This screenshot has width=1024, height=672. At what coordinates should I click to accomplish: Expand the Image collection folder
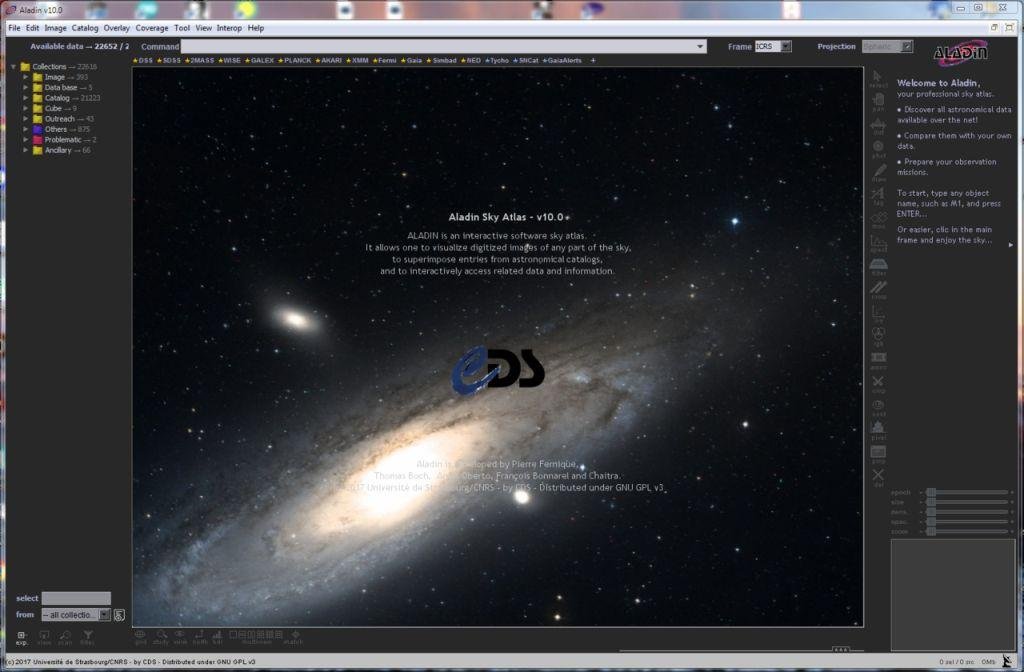pos(26,77)
